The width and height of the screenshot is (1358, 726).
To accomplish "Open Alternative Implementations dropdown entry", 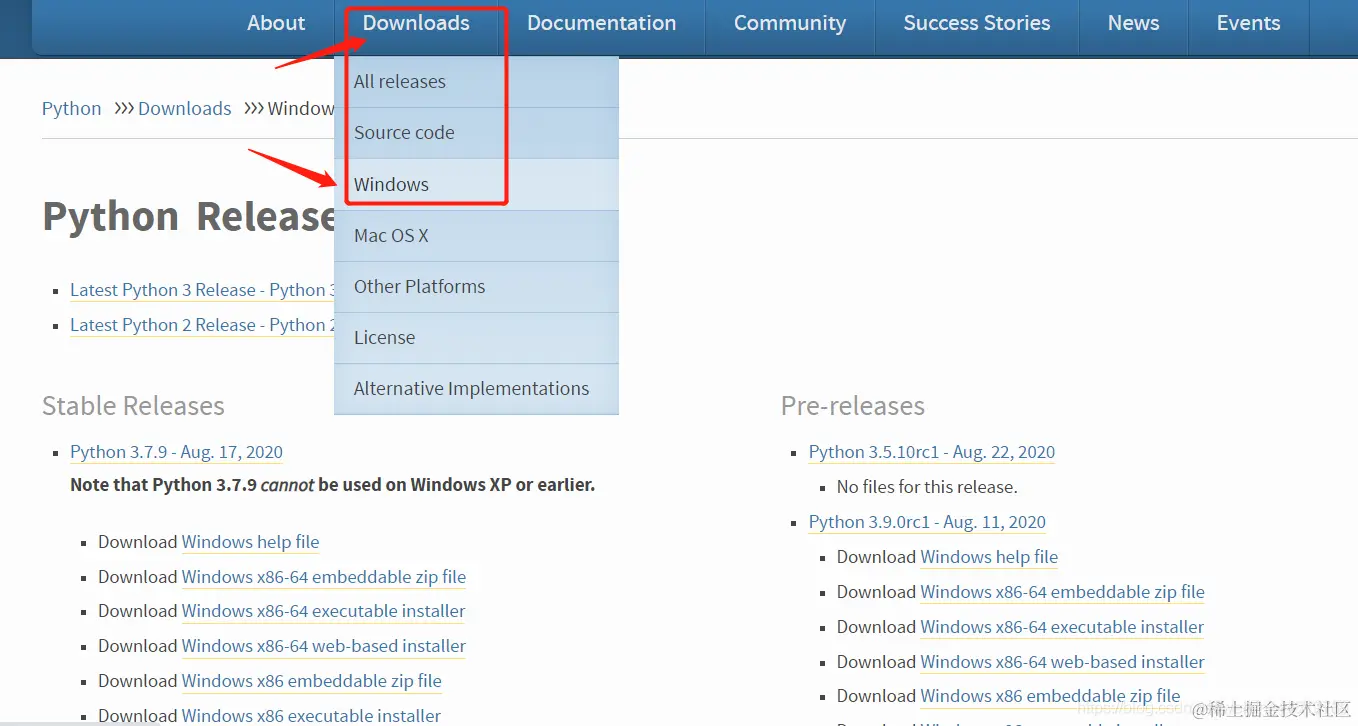I will [476, 389].
